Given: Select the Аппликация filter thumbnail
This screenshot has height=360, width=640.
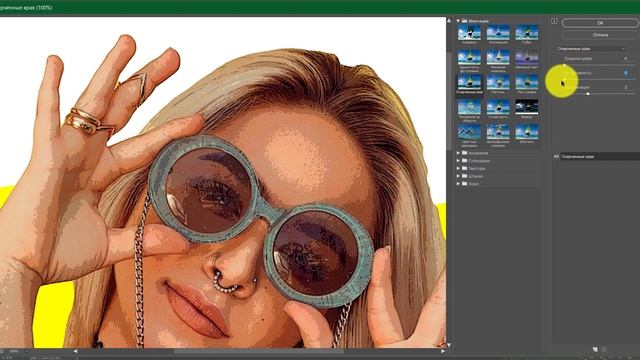Looking at the screenshot, I should point(498,32).
